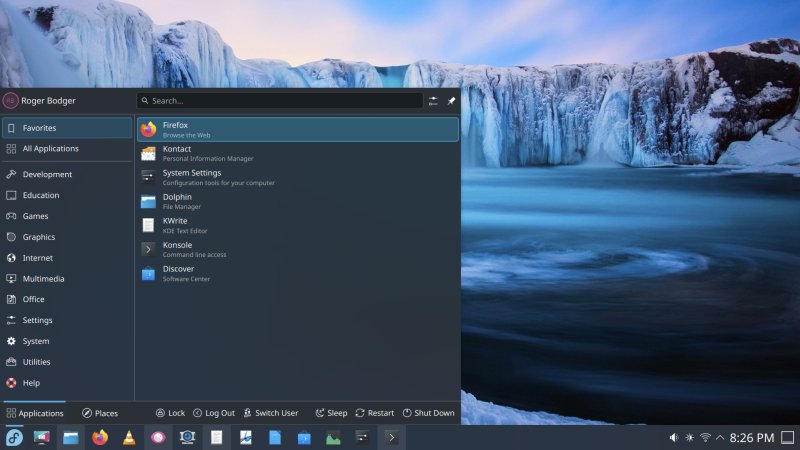Open System Settings from the menu
800x450 pixels.
tap(297, 177)
